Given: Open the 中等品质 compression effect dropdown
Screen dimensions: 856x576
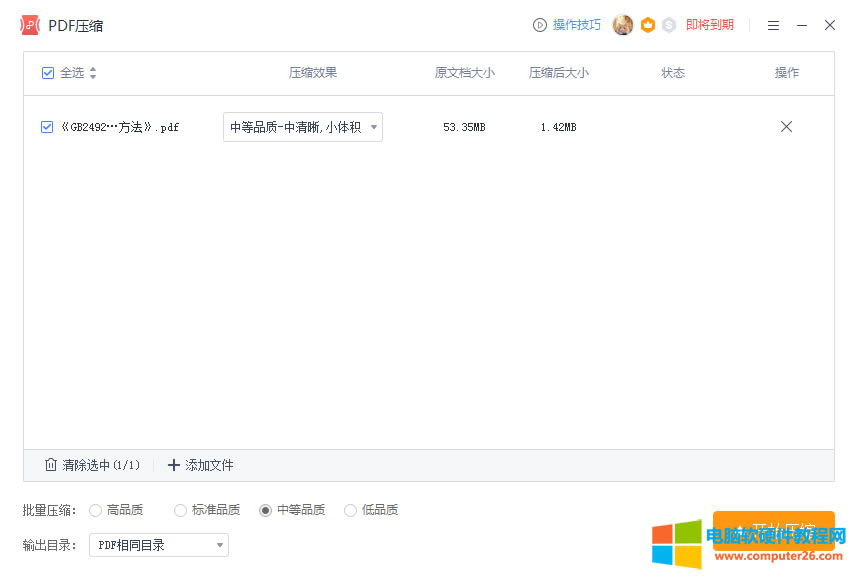Looking at the screenshot, I should (x=302, y=127).
